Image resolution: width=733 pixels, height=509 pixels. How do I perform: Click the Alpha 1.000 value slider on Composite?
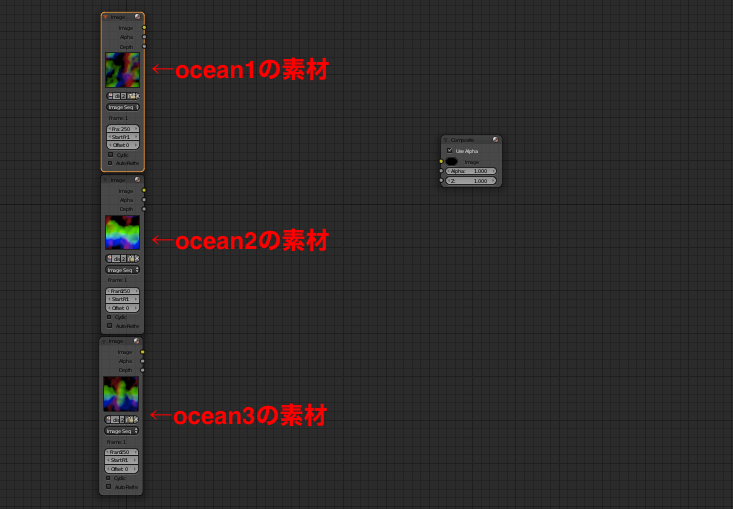point(471,171)
